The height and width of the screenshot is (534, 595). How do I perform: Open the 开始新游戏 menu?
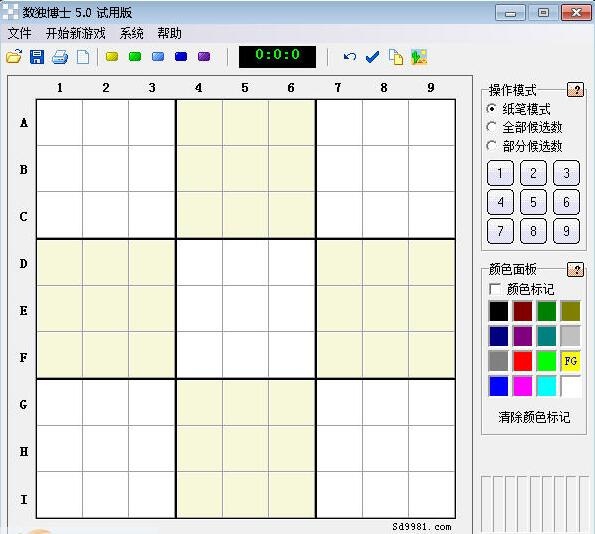click(76, 33)
